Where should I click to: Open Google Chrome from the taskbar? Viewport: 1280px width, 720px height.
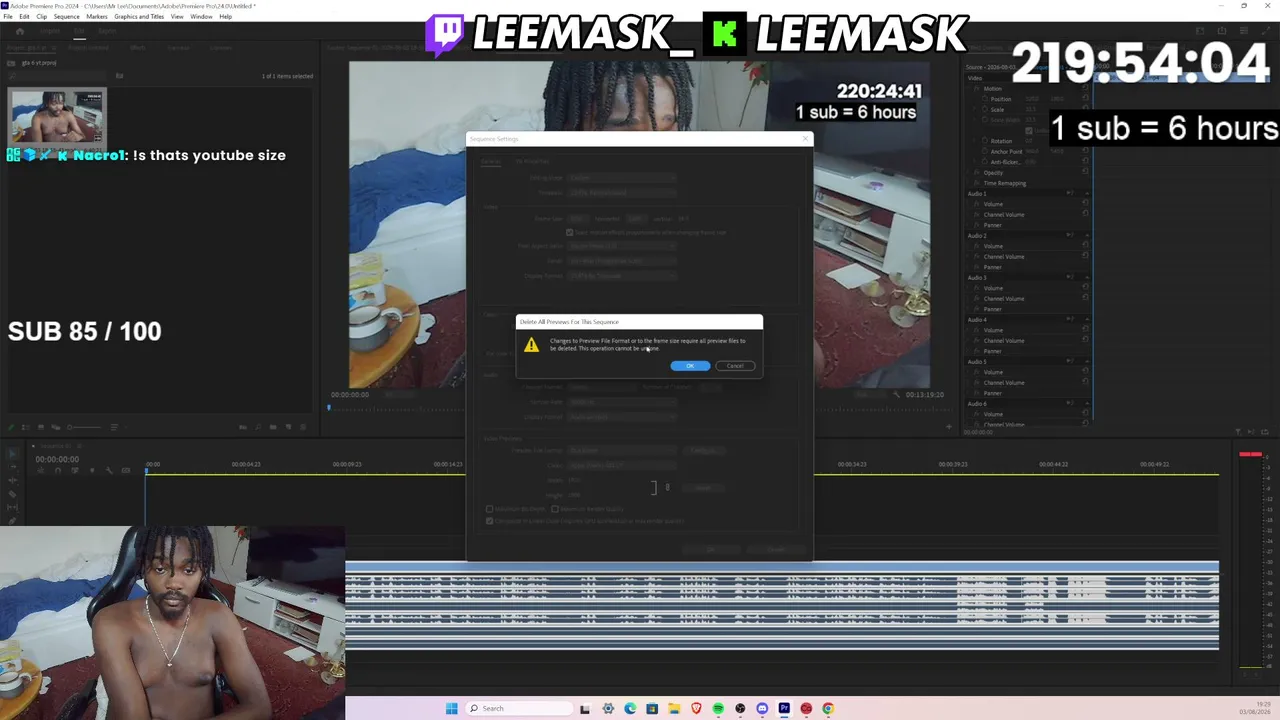(x=828, y=709)
